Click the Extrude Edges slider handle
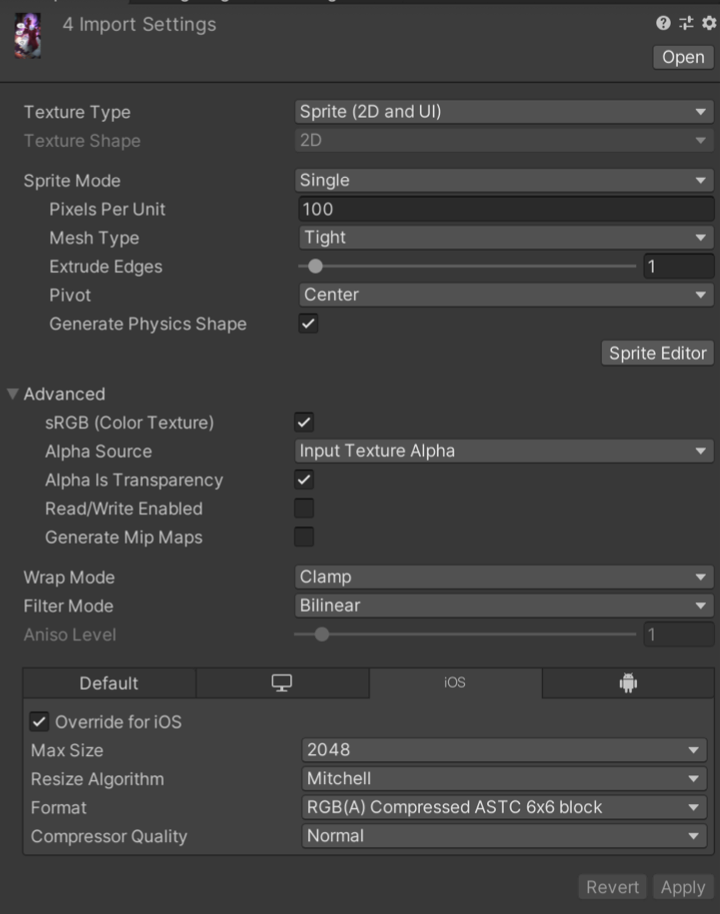The width and height of the screenshot is (720, 914). click(316, 267)
